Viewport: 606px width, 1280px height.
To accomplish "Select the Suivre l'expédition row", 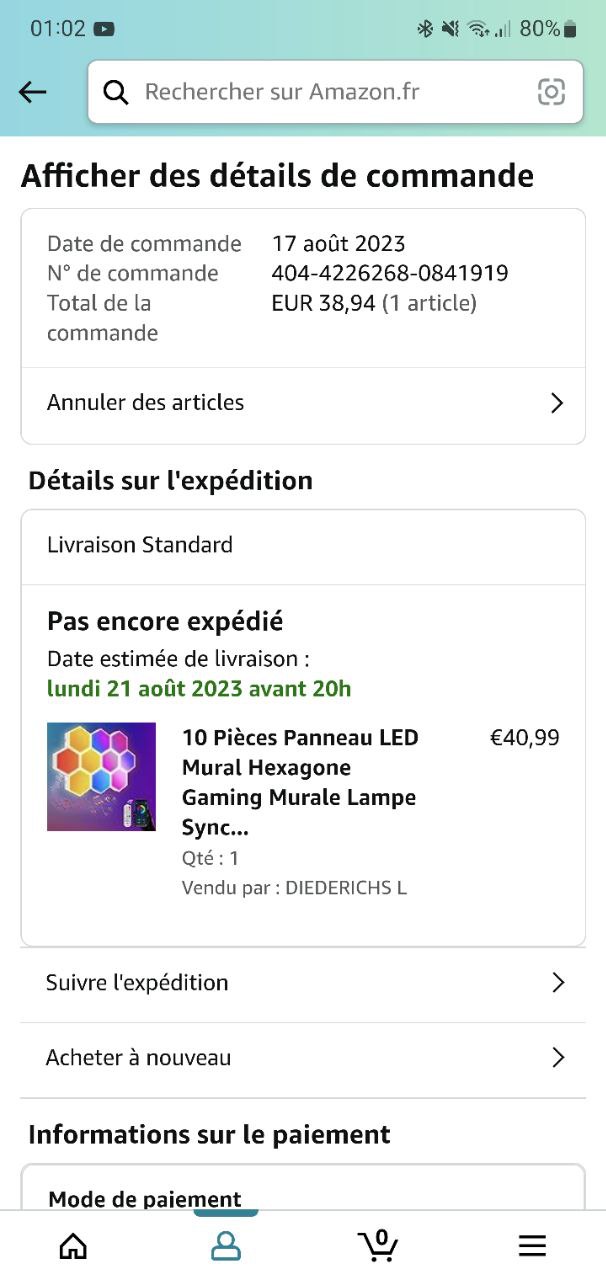I will pos(137,983).
